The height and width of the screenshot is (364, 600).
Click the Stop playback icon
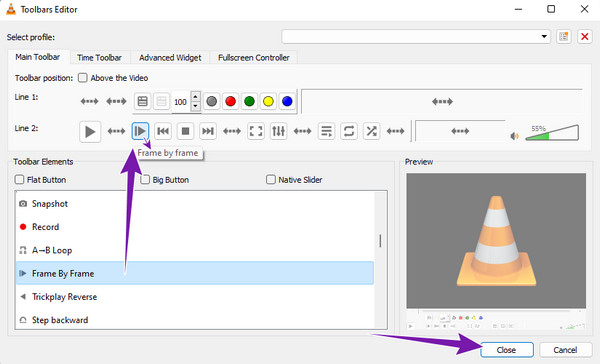(x=186, y=131)
